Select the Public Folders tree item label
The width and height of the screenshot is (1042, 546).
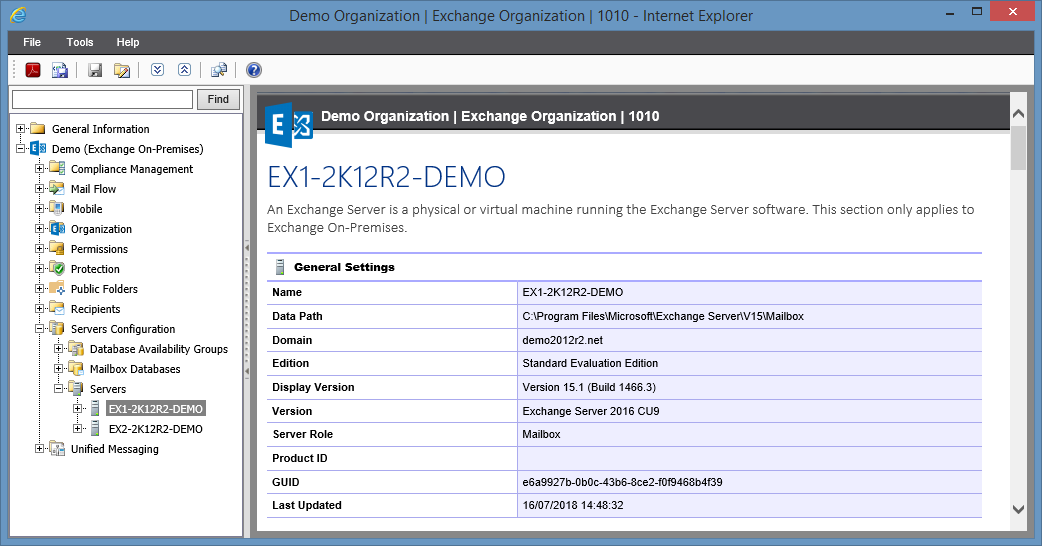104,289
